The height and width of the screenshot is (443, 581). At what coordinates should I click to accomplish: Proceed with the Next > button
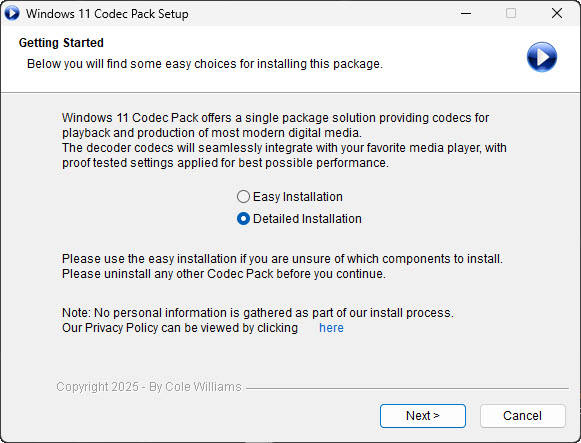[x=423, y=416]
